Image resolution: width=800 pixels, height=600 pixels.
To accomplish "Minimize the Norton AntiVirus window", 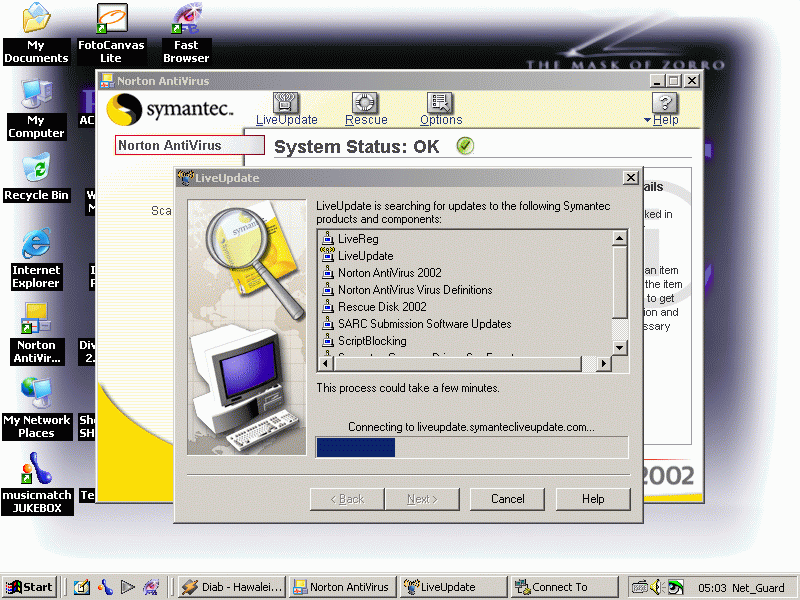I will [x=657, y=81].
